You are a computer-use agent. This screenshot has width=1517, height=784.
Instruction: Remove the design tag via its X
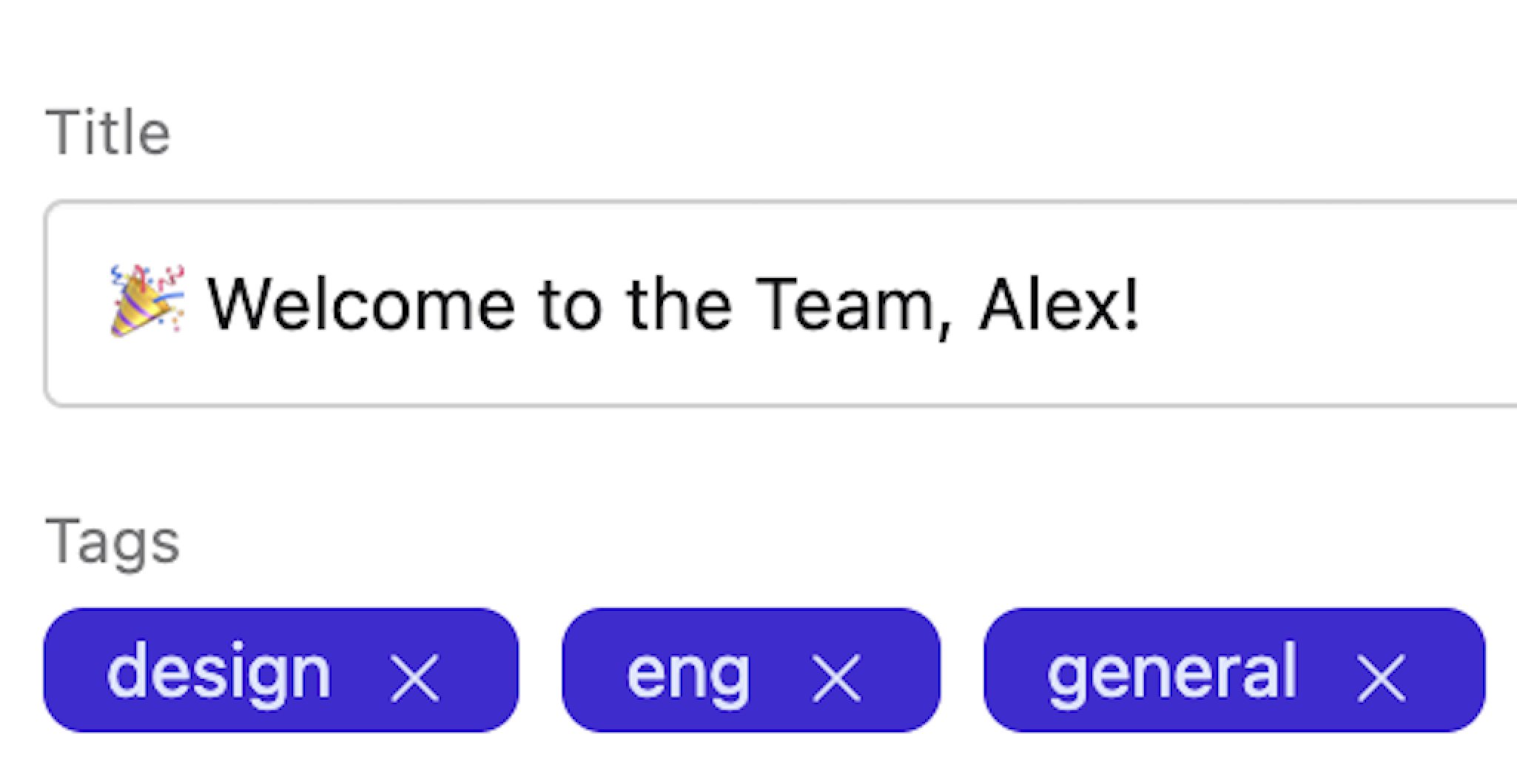coord(414,677)
